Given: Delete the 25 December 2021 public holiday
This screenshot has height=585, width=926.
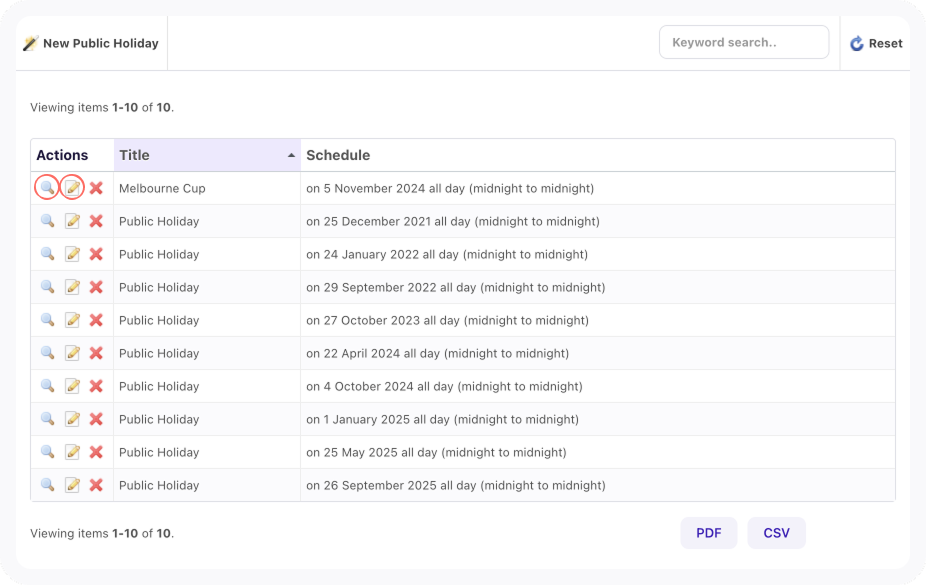Looking at the screenshot, I should point(96,221).
